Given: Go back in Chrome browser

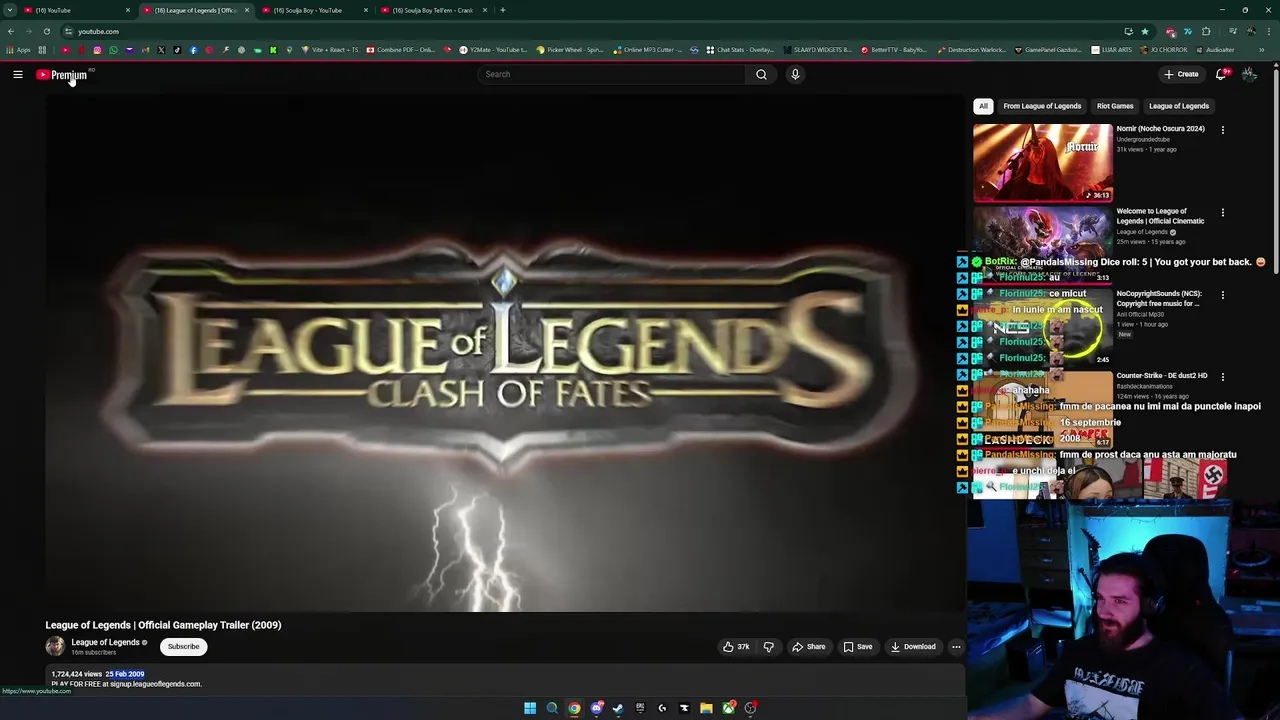Looking at the screenshot, I should 11,31.
